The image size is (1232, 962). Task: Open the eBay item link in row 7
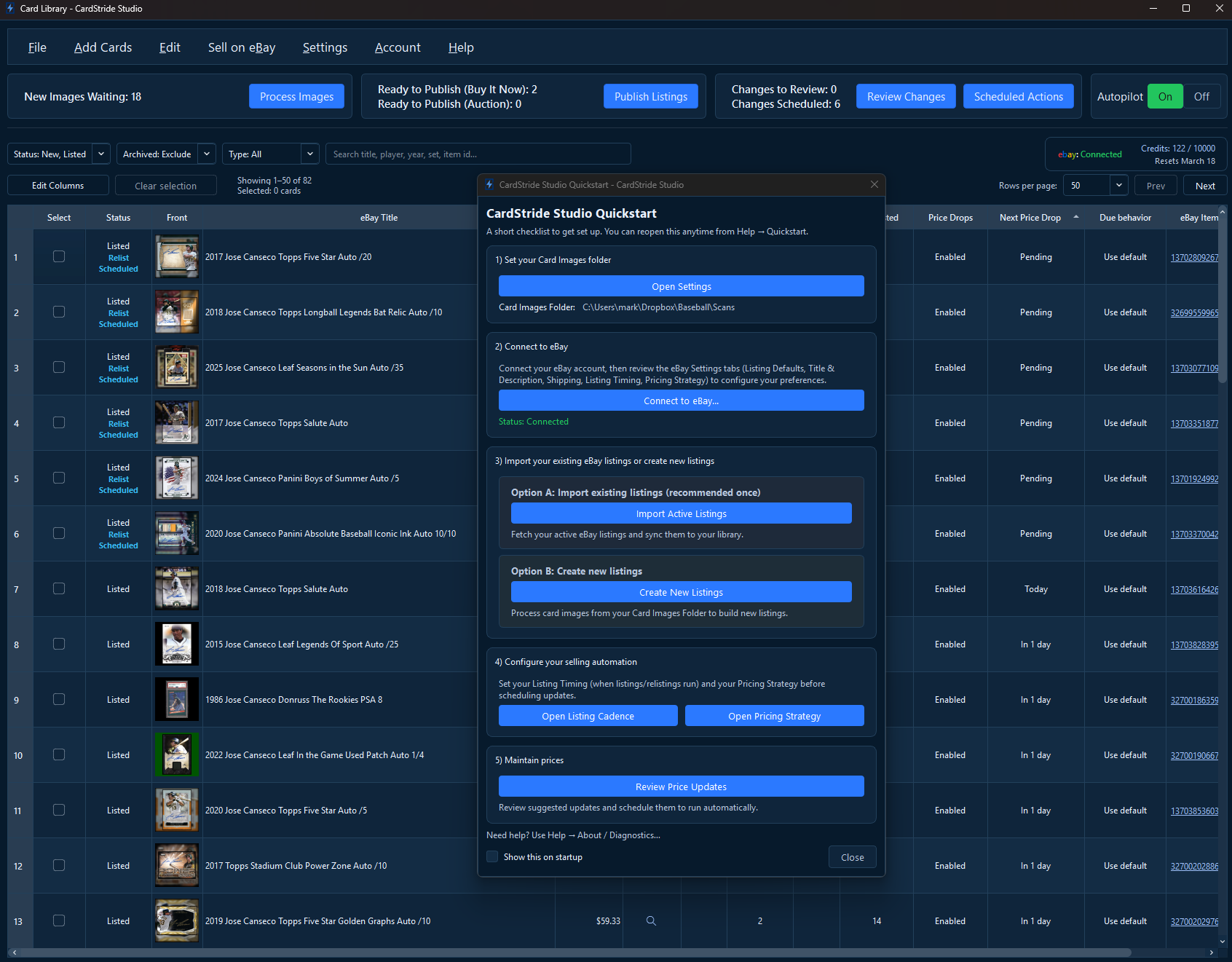click(x=1194, y=590)
